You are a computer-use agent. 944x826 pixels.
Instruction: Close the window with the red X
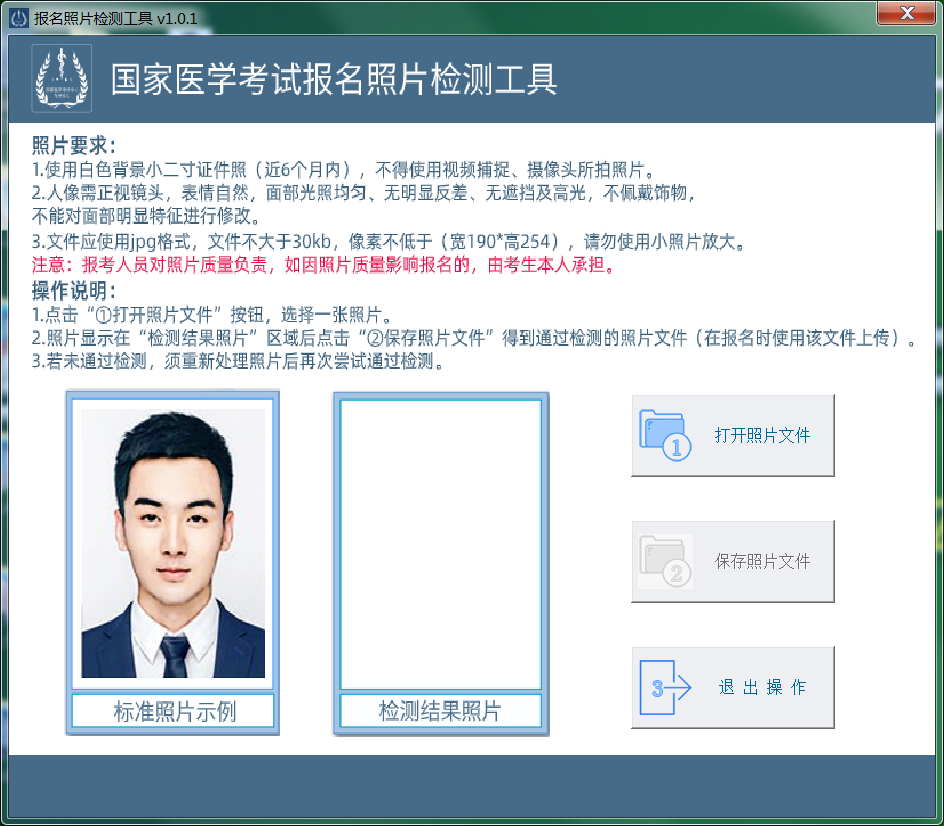[906, 13]
